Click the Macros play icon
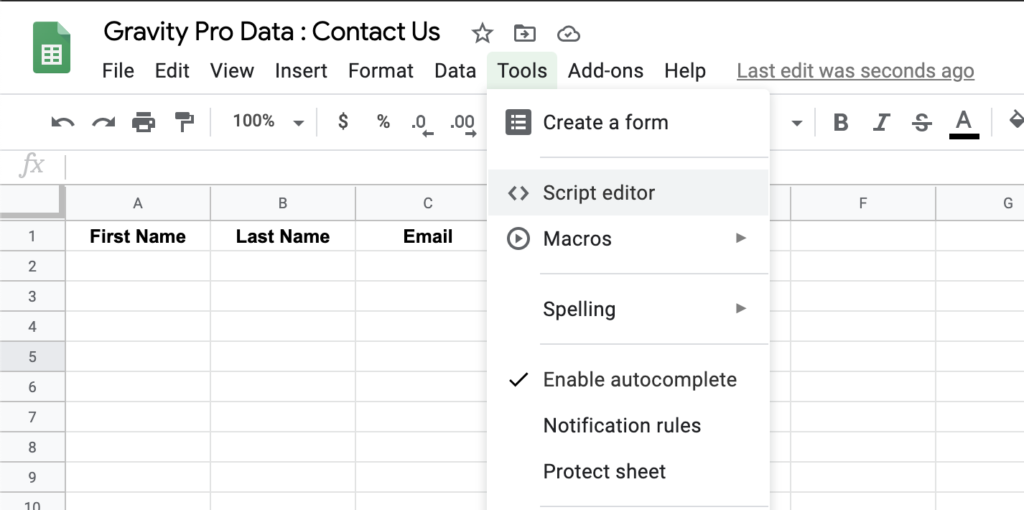Screen dimensions: 1024x510 coord(519,238)
